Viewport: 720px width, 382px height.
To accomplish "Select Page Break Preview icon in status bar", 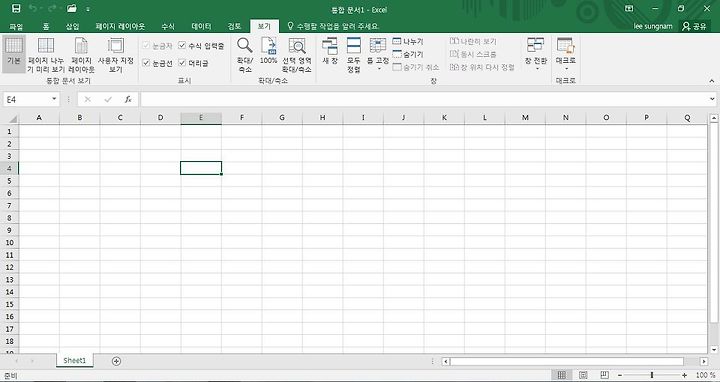I will [604, 375].
